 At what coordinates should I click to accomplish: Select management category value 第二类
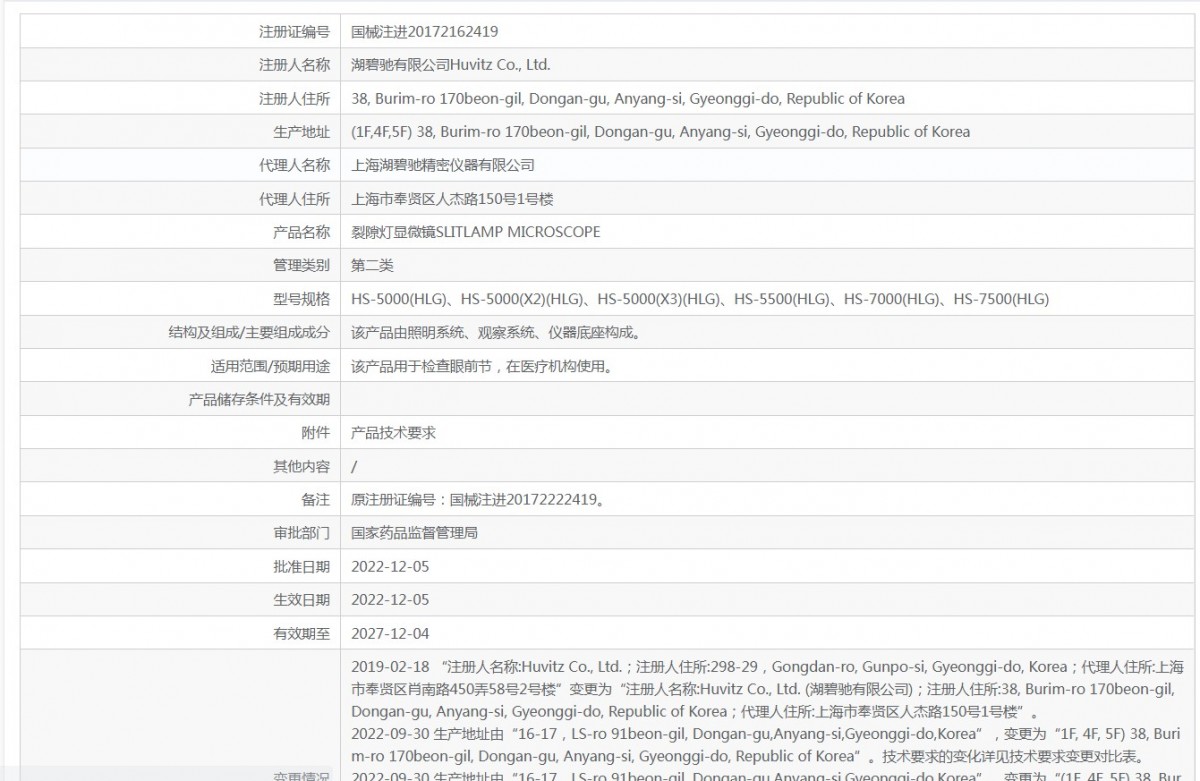pos(373,266)
